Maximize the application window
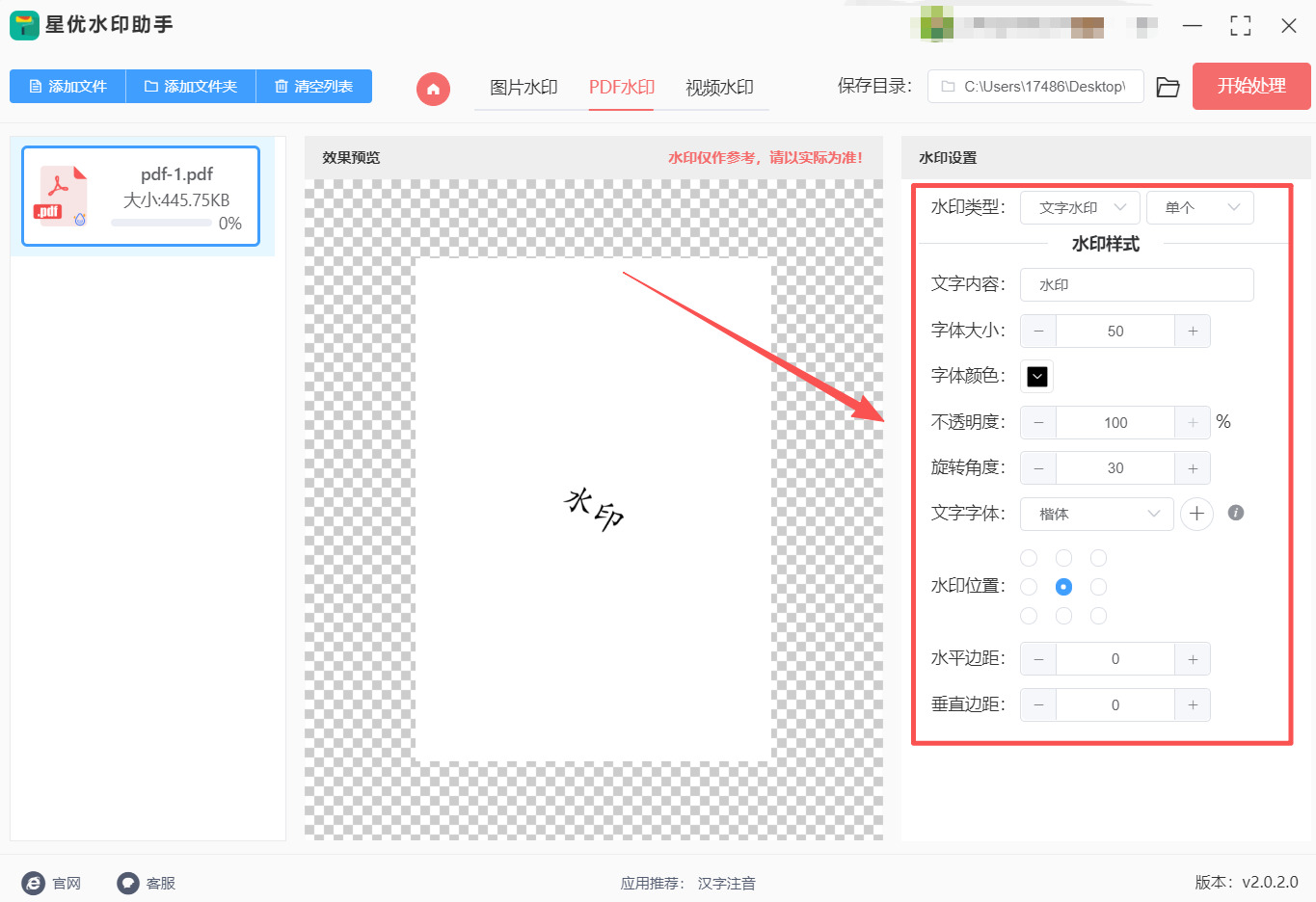The height and width of the screenshot is (902, 1316). click(x=1241, y=26)
